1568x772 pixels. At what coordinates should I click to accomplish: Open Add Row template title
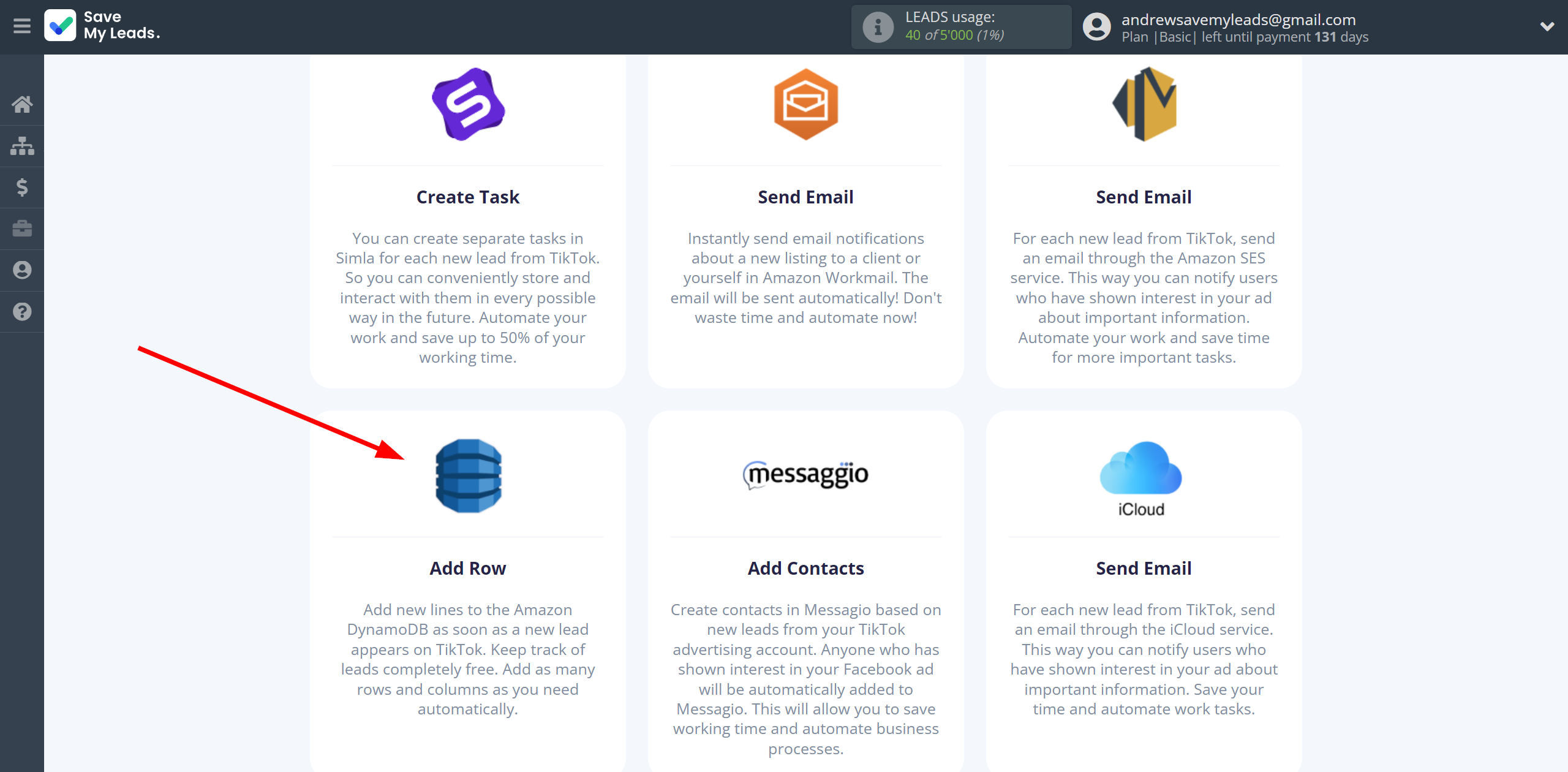pos(468,569)
